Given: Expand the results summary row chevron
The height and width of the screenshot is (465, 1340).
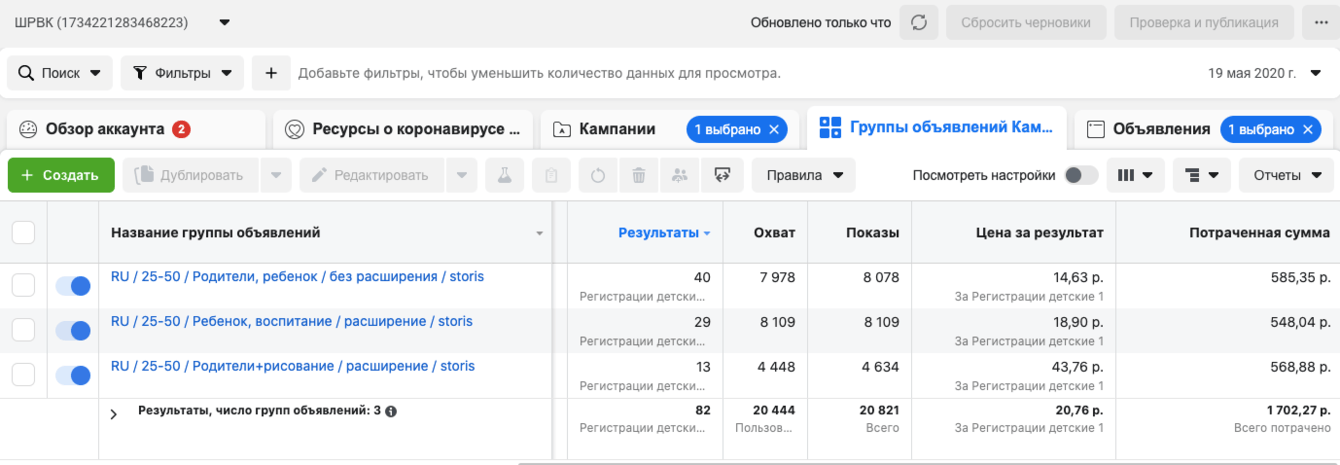Looking at the screenshot, I should tap(113, 413).
